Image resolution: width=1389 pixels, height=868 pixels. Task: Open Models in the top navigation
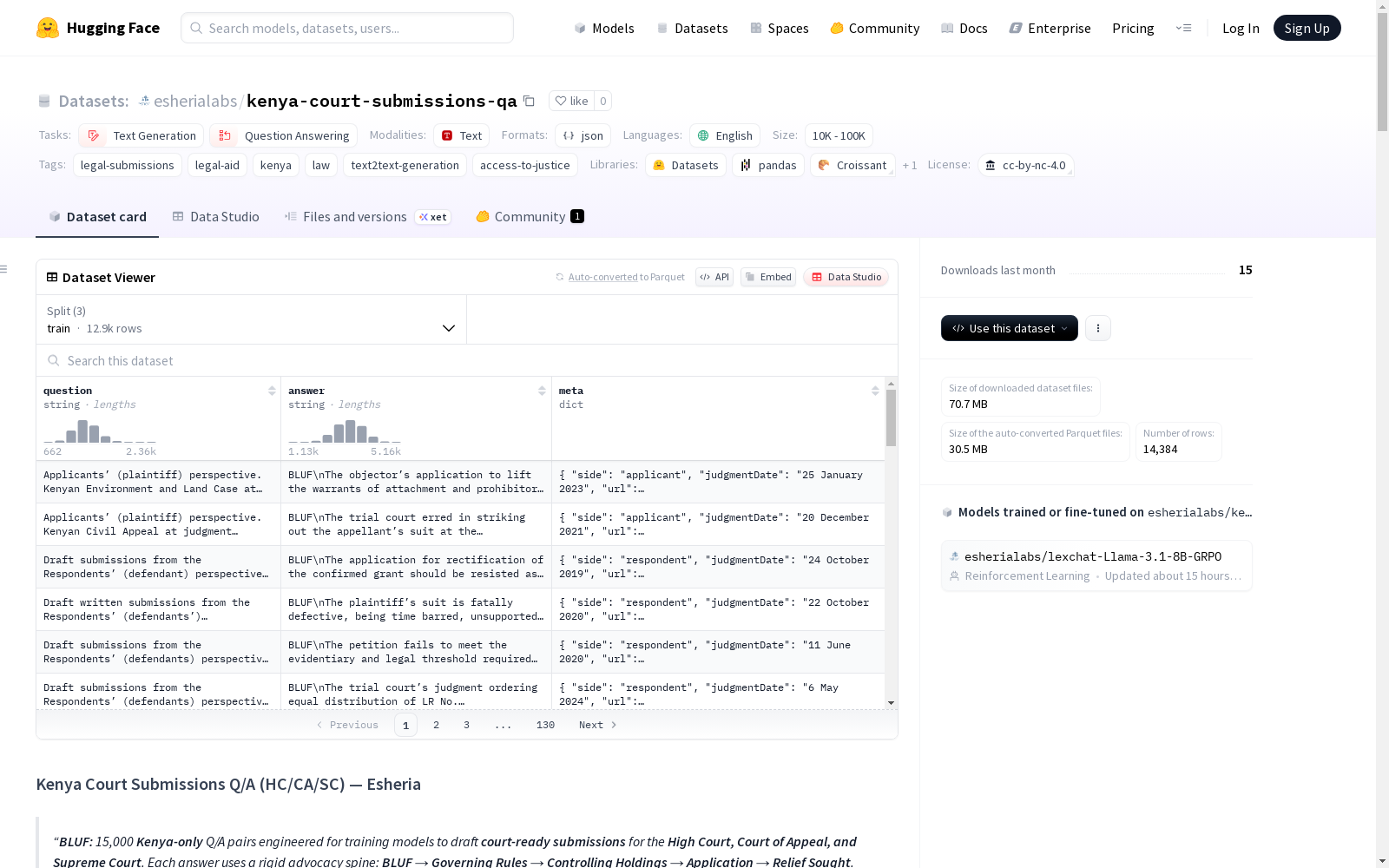[604, 28]
